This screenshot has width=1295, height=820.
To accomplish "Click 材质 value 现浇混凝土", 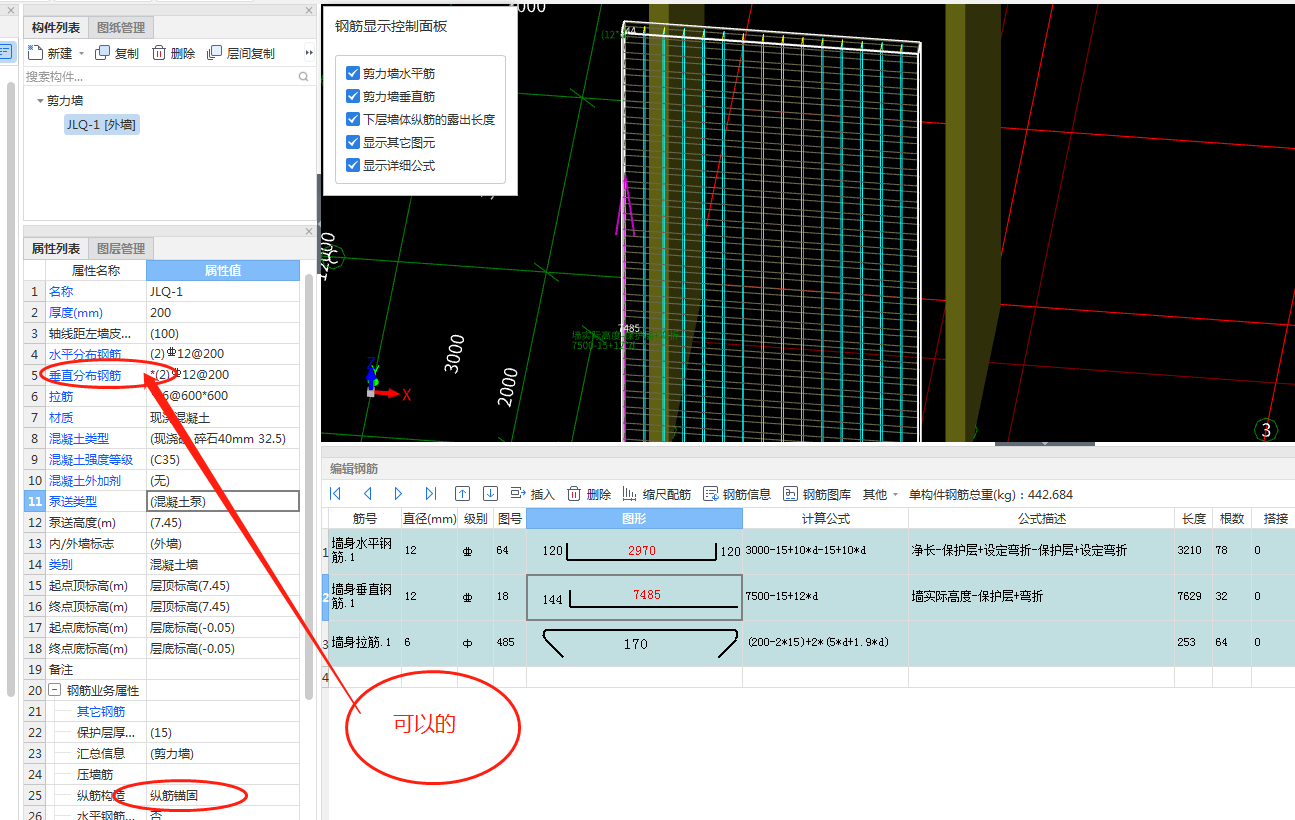I will pos(223,417).
